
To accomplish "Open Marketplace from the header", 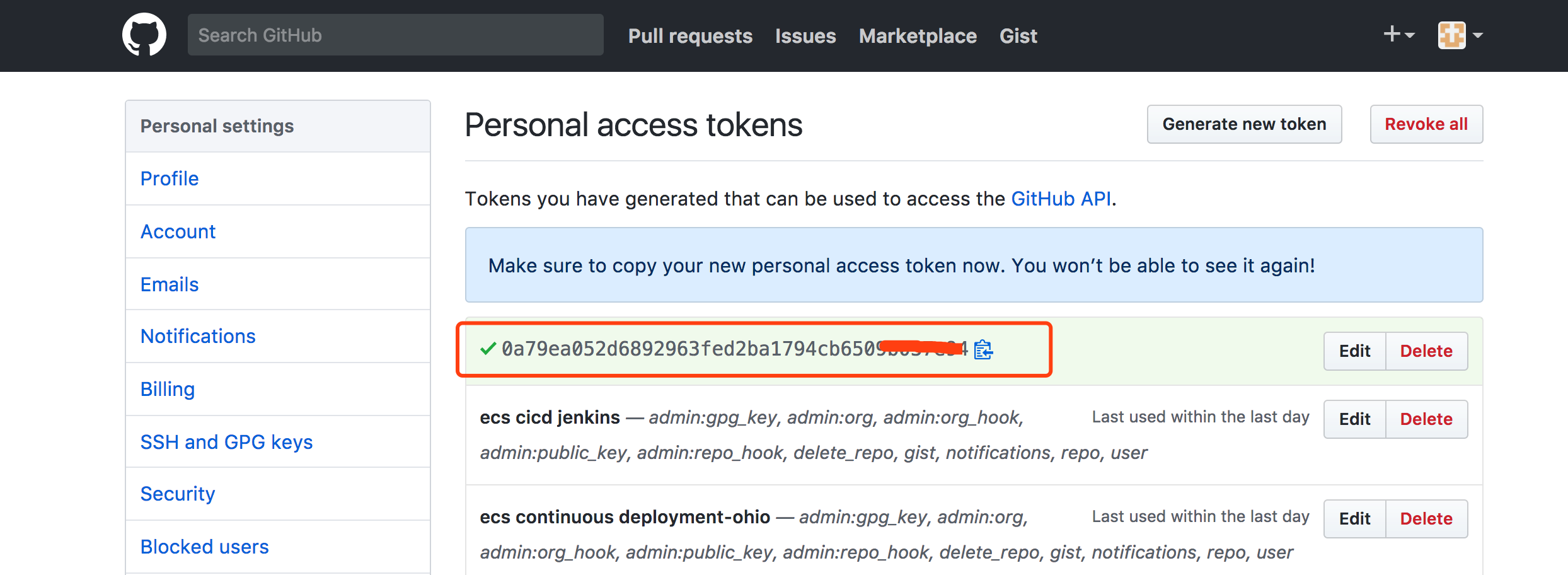I will coord(918,36).
